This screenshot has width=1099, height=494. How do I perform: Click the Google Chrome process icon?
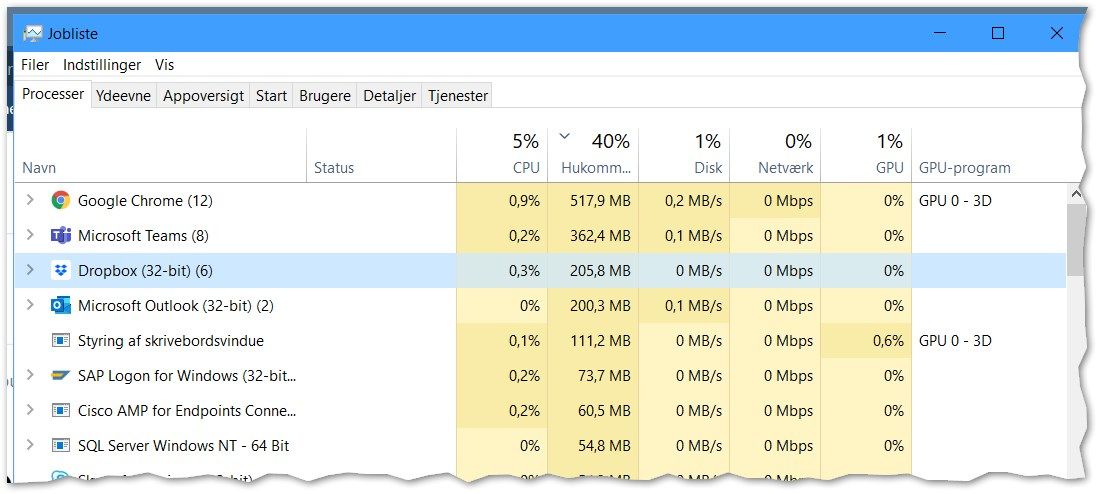[61, 201]
